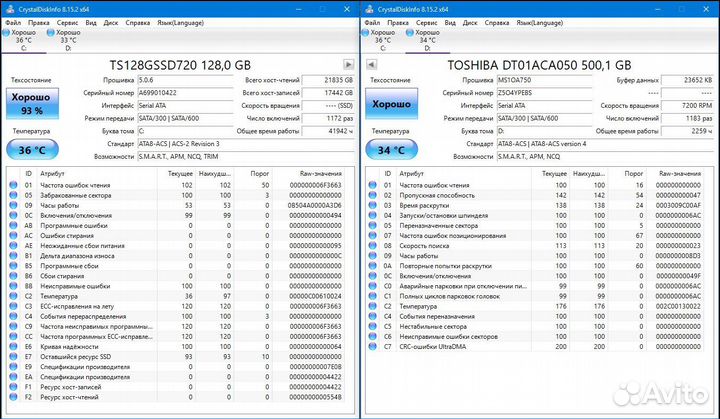The width and height of the screenshot is (720, 419).
Task: Click status icon of CRC-ошибки UltraDMA row
Action: [372, 347]
